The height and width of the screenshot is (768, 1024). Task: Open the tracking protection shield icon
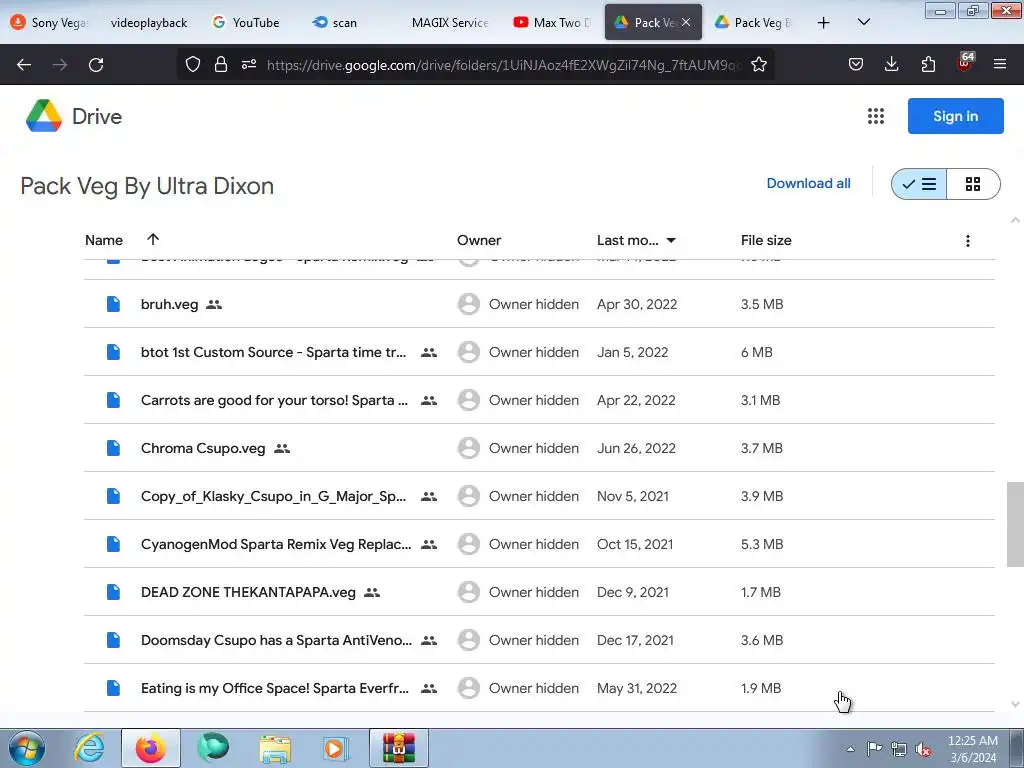click(193, 64)
